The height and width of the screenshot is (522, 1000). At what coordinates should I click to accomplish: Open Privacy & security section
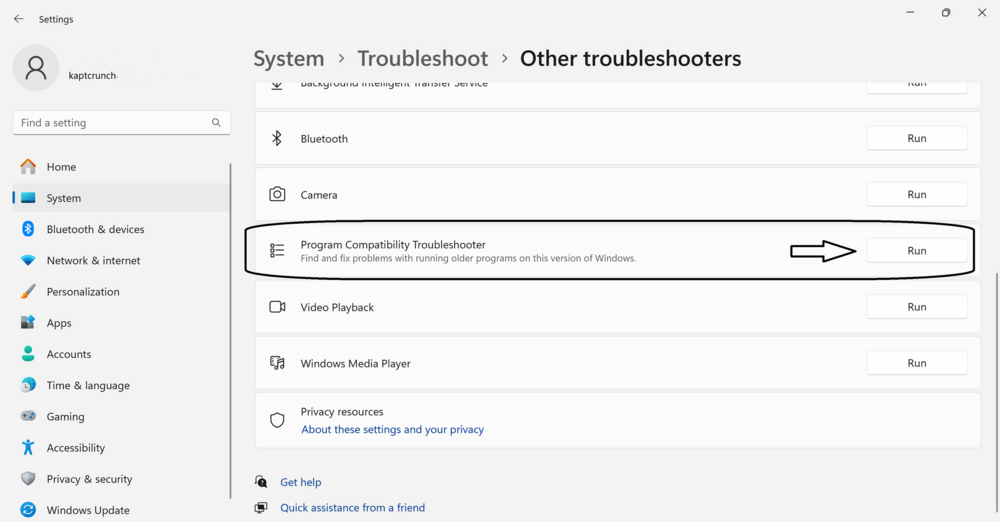[89, 479]
